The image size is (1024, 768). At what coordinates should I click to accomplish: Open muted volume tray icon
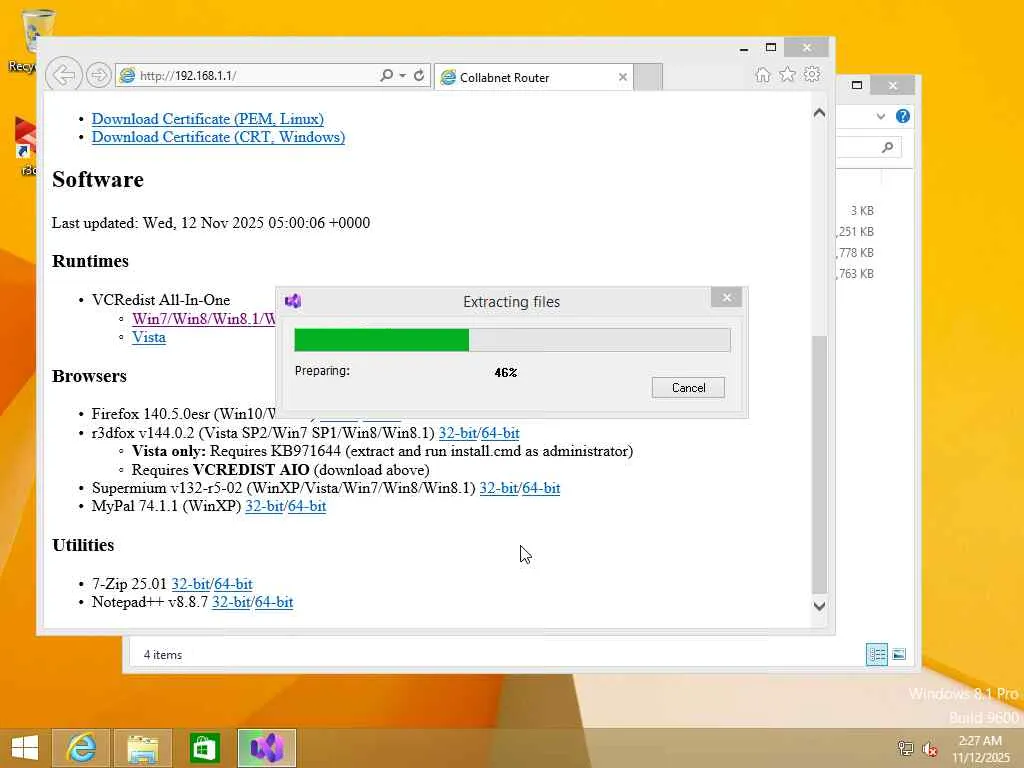pos(930,748)
